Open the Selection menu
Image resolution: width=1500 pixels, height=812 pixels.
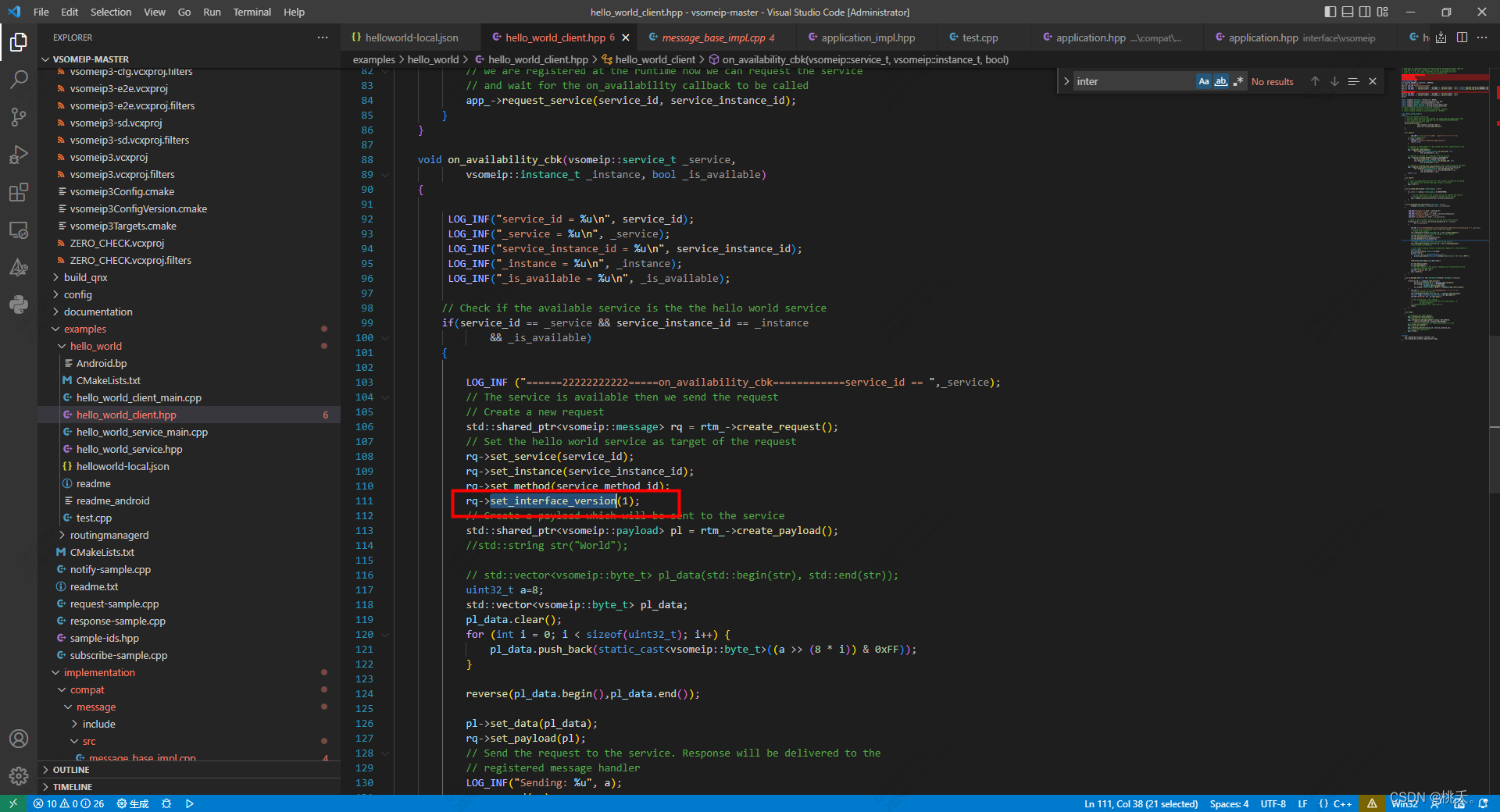coord(111,12)
